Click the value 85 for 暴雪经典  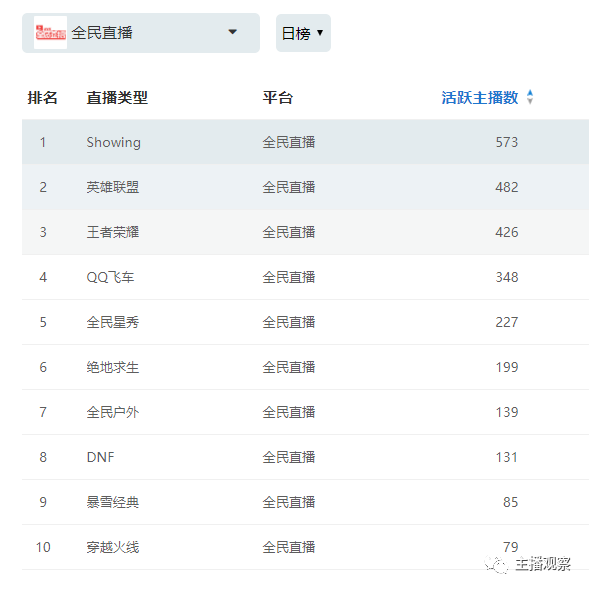coord(510,502)
